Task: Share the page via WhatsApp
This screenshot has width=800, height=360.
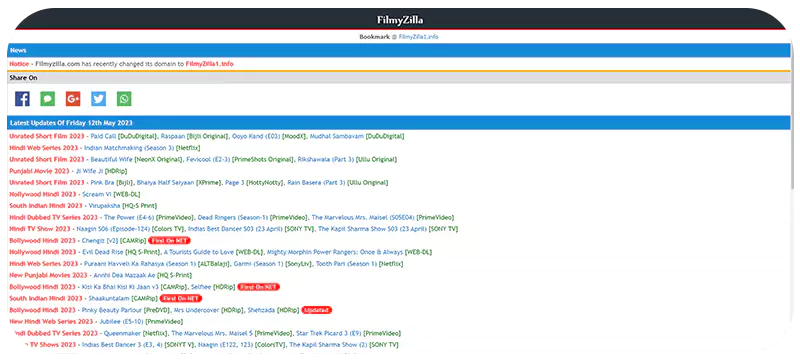Action: point(124,99)
